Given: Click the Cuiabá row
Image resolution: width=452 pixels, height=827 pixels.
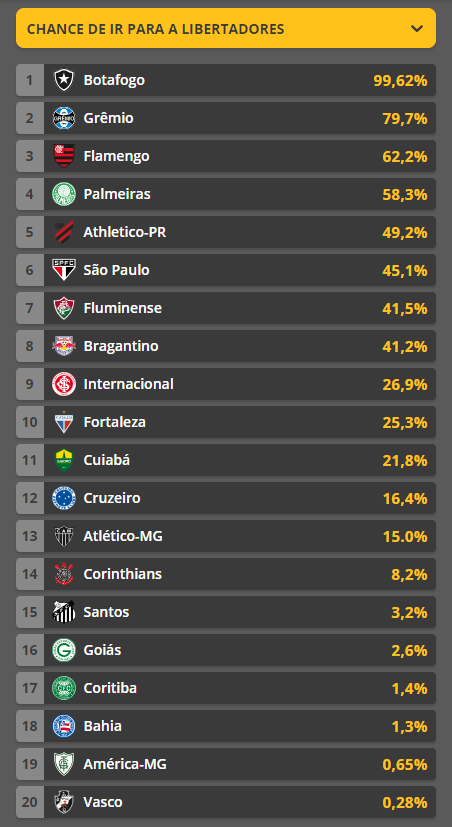Looking at the screenshot, I should (x=226, y=460).
